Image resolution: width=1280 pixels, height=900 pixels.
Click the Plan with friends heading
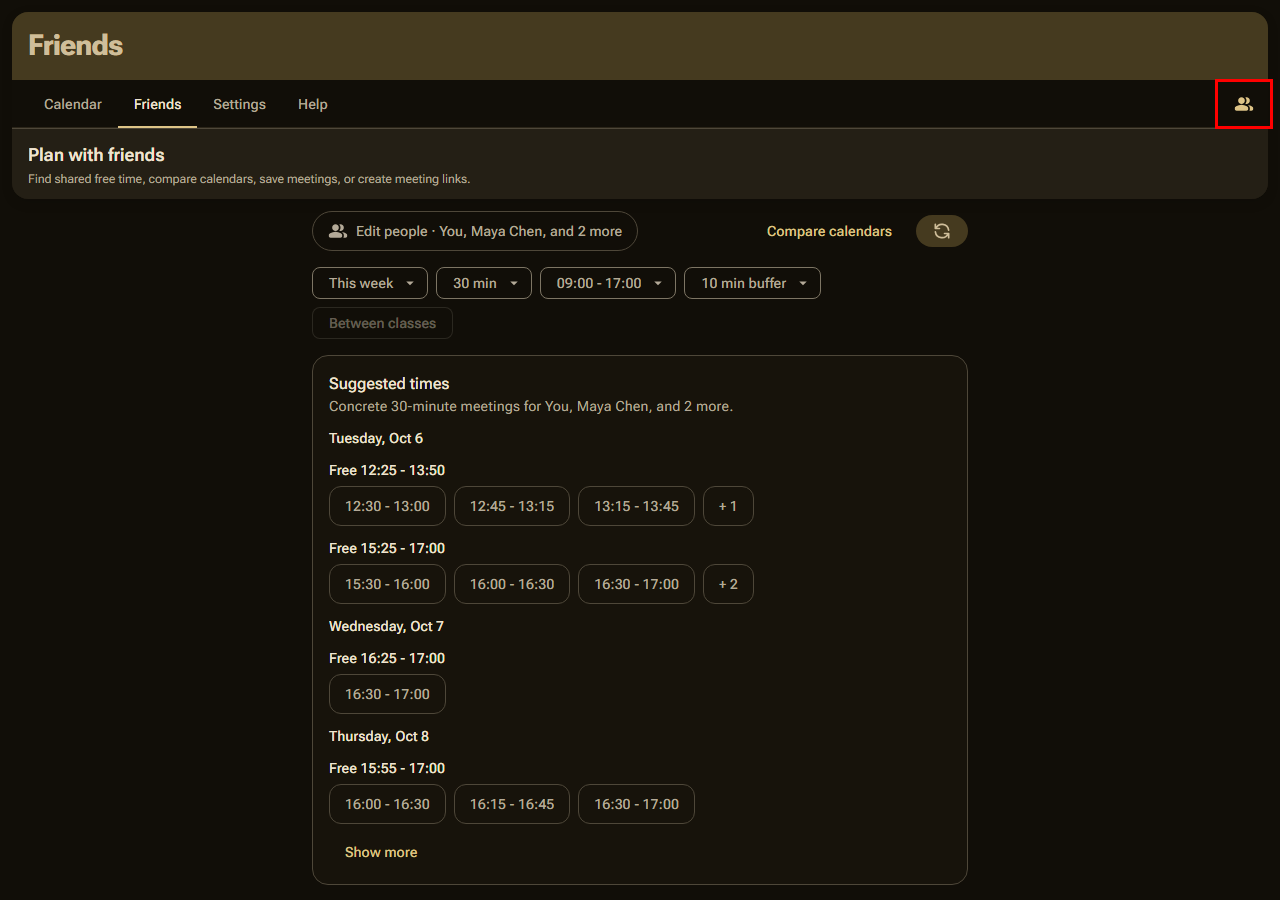tap(96, 155)
